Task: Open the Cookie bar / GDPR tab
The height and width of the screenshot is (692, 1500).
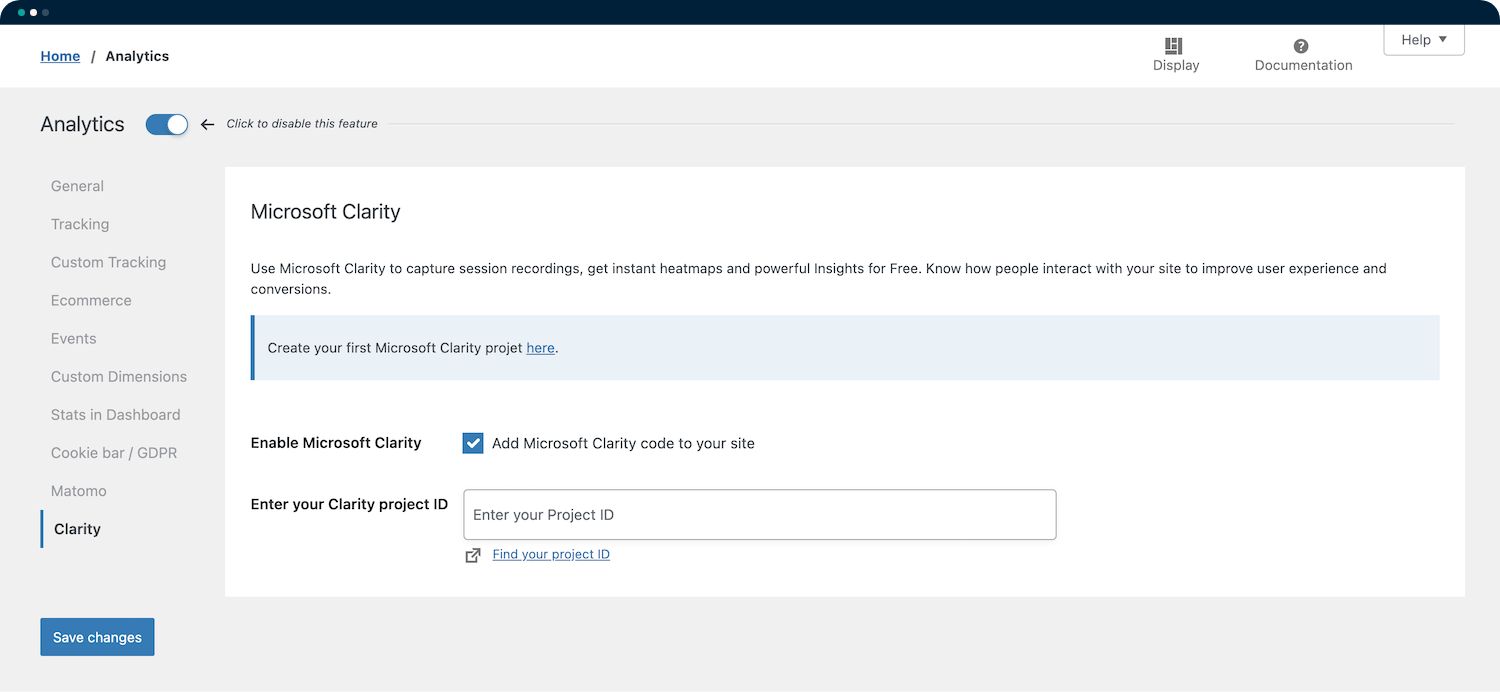Action: coord(114,452)
